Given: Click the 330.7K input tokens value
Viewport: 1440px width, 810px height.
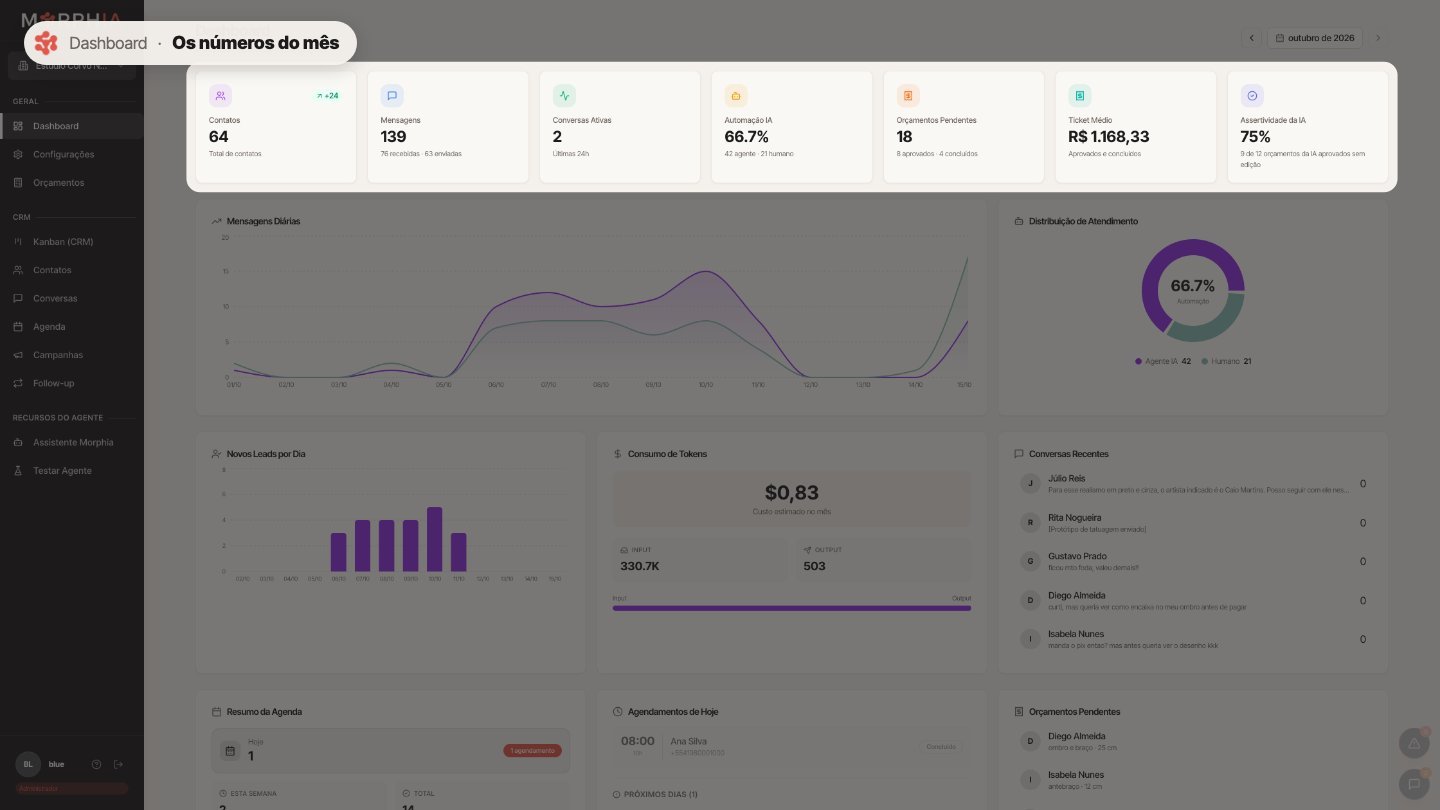Looking at the screenshot, I should pyautogui.click(x=640, y=566).
